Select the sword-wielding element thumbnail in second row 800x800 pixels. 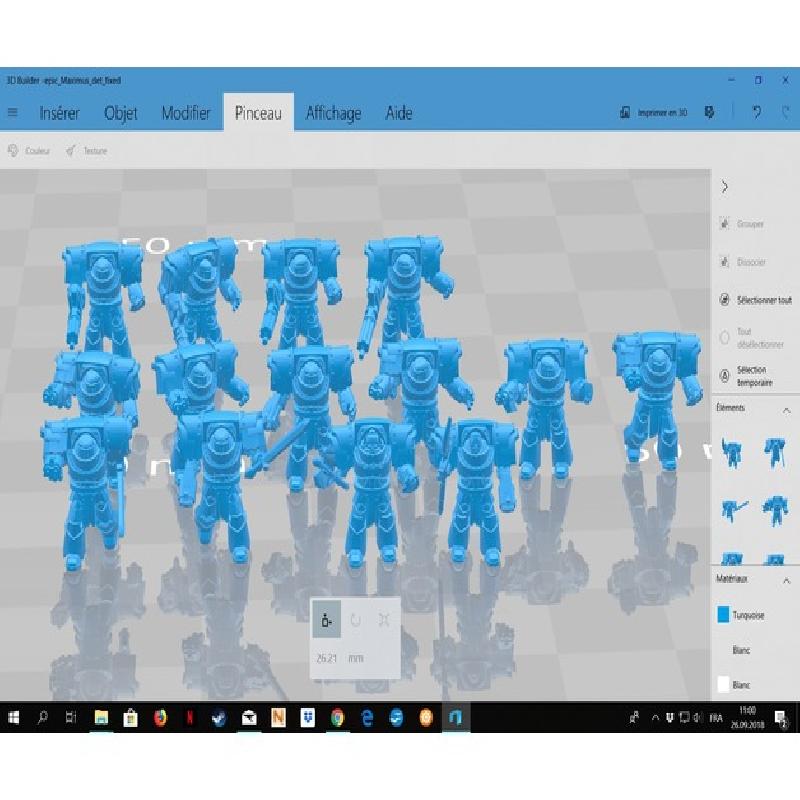(734, 509)
